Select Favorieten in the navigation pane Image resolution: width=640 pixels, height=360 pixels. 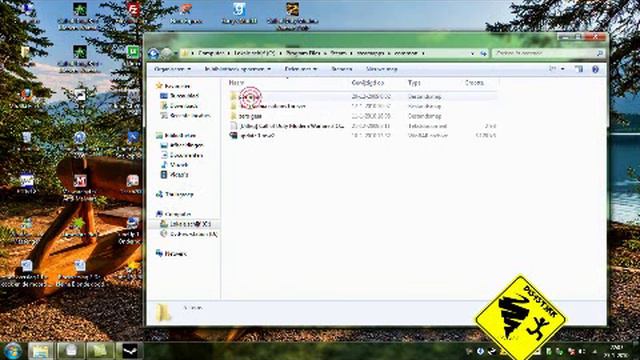click(173, 86)
